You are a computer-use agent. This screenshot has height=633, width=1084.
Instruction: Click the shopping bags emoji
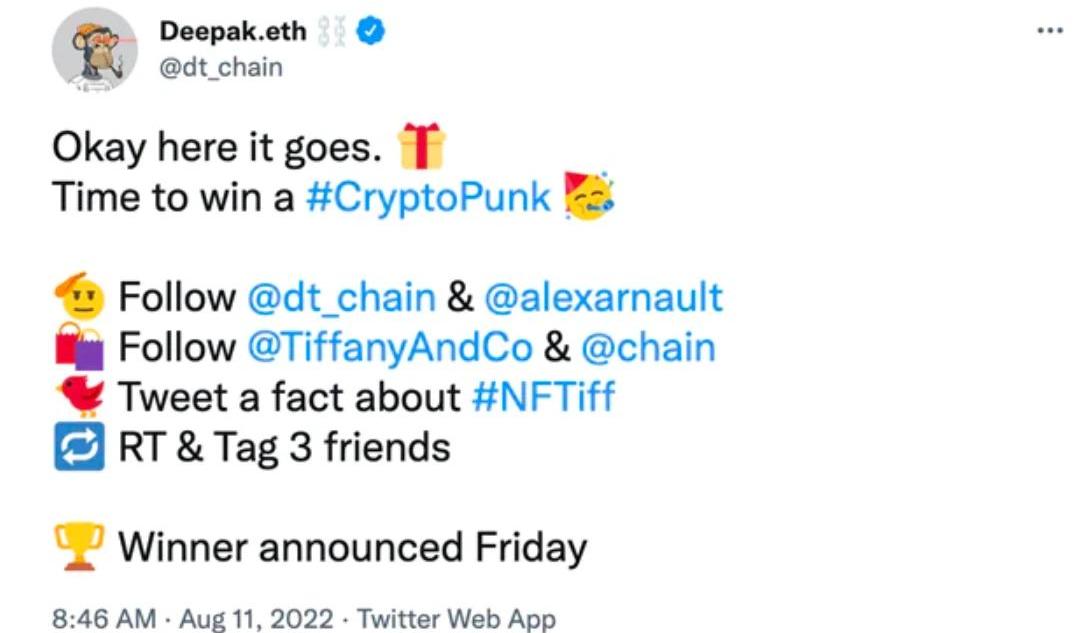[x=80, y=346]
